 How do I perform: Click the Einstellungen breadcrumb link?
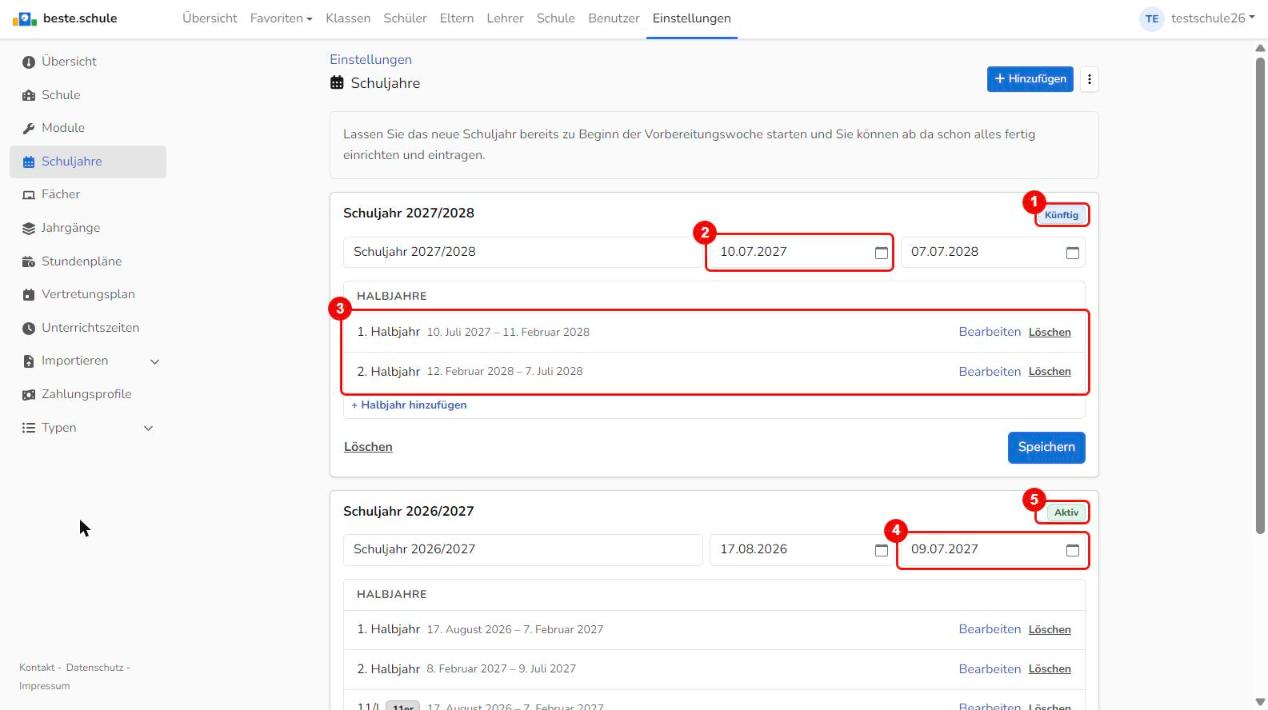point(371,60)
